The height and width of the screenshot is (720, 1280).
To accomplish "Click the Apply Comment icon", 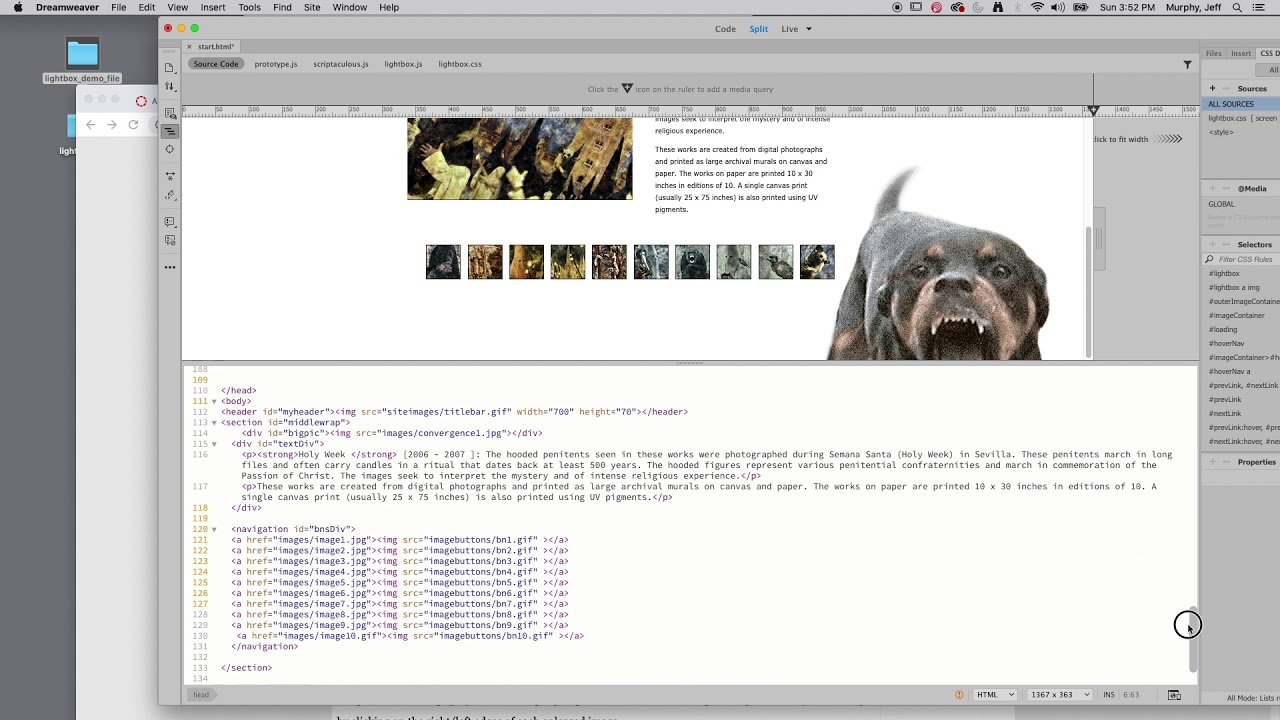I will 170,222.
